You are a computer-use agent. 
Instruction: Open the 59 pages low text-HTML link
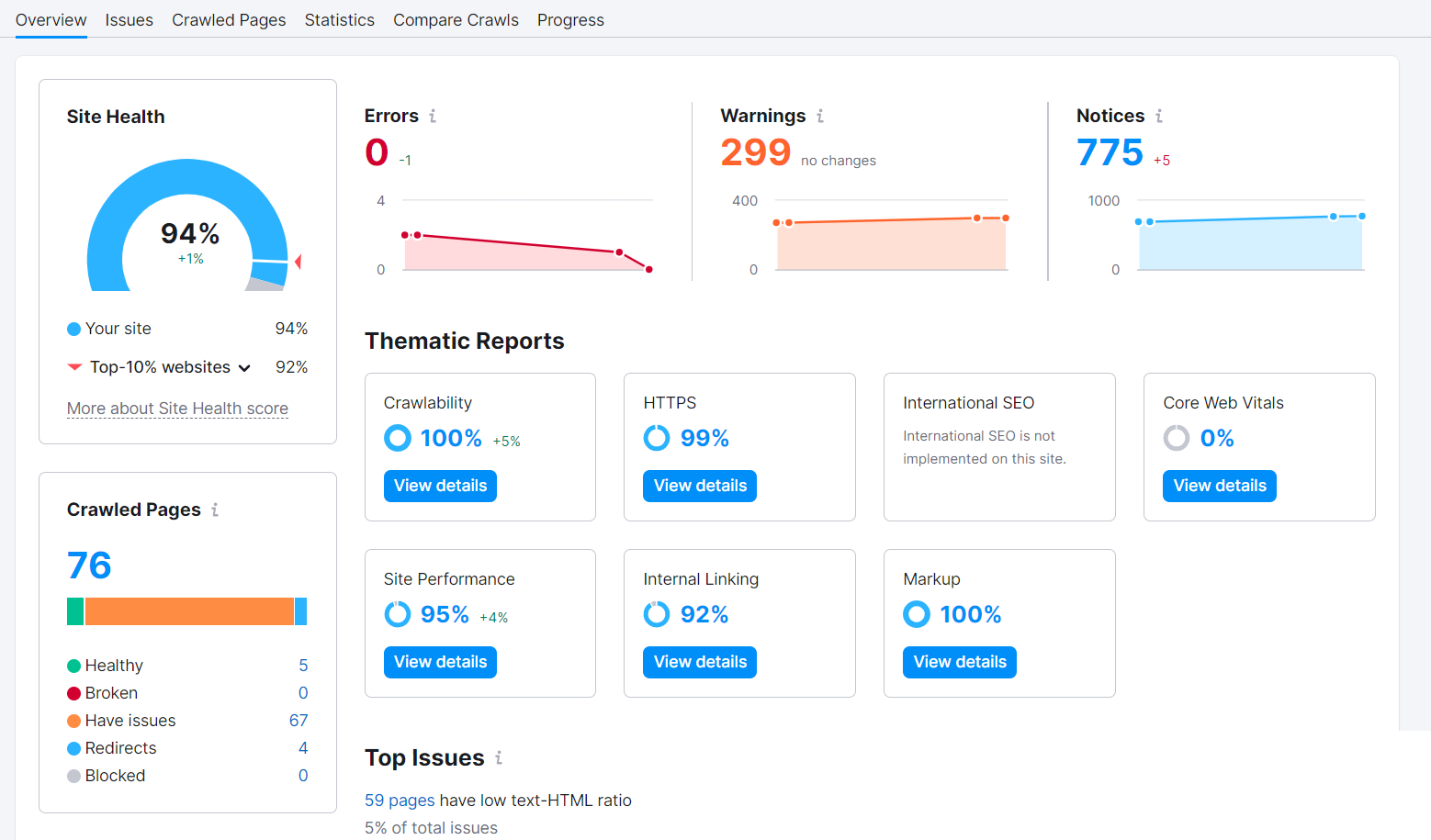pyautogui.click(x=400, y=801)
